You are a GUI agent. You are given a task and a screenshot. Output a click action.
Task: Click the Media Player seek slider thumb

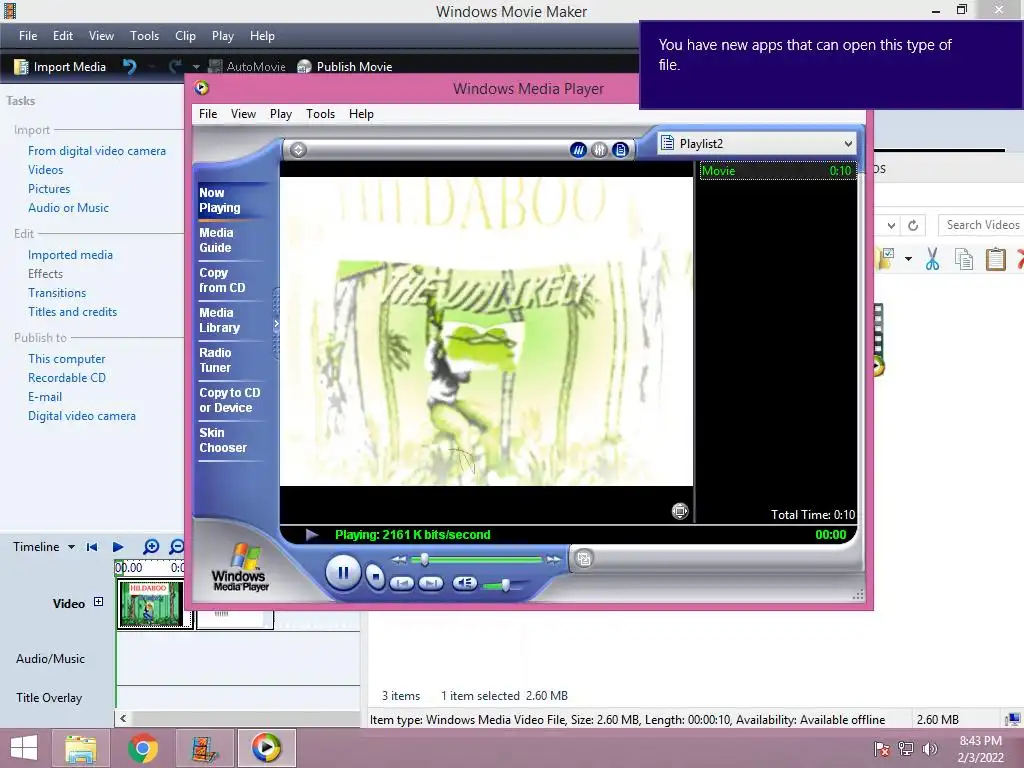[x=424, y=559]
